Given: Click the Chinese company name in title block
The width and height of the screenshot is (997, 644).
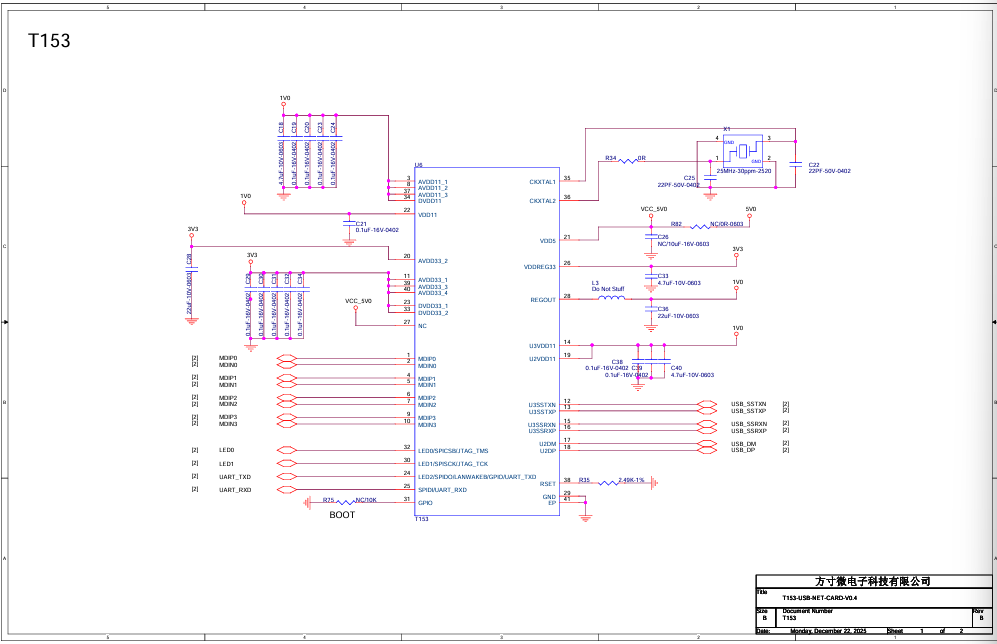Looking at the screenshot, I should click(873, 582).
